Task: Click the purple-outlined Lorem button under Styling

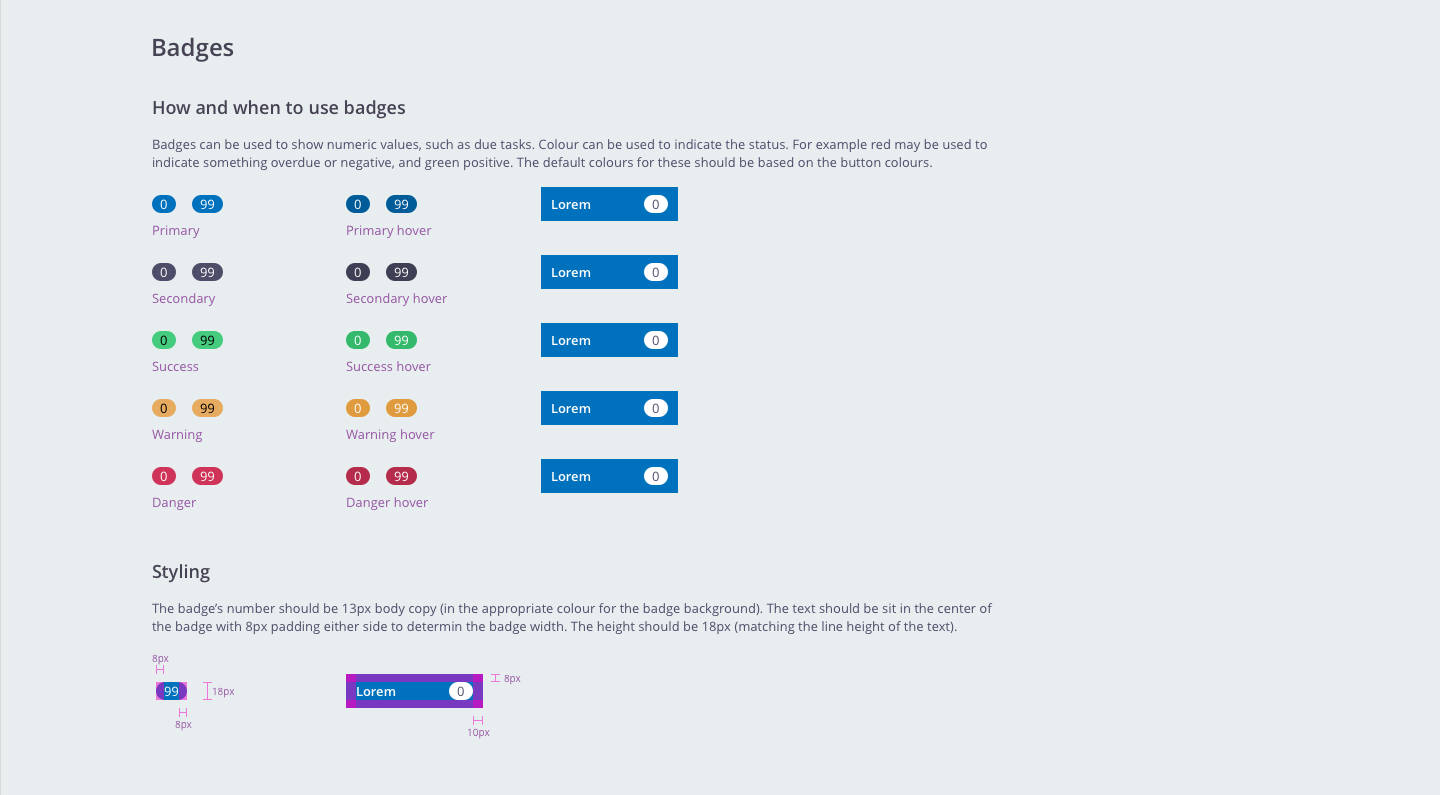Action: click(414, 691)
